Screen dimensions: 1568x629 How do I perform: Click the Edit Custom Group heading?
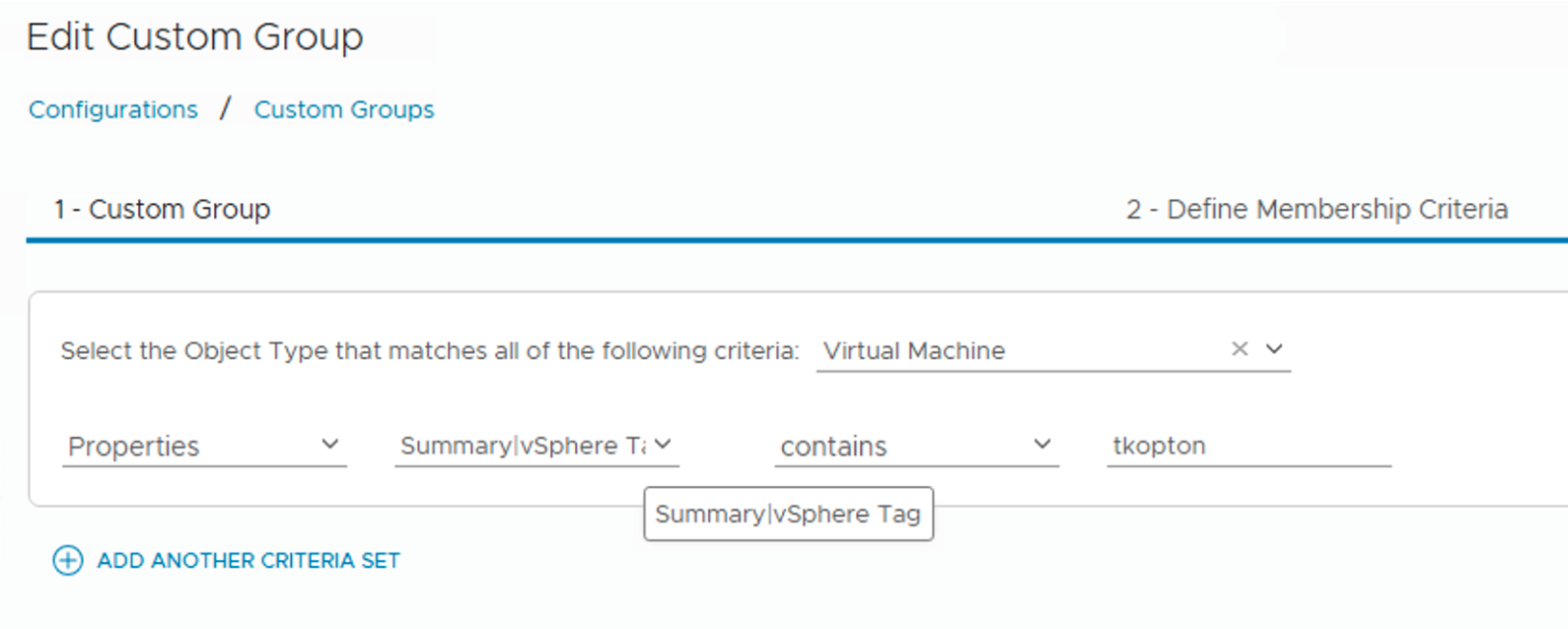[x=195, y=37]
